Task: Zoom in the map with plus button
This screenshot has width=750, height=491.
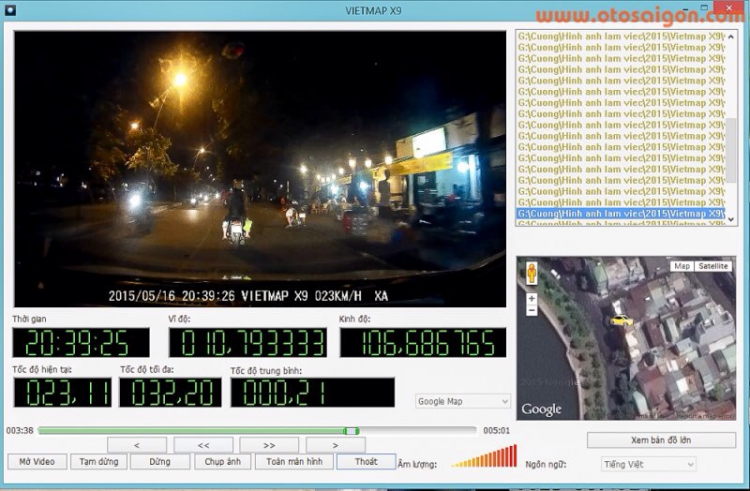Action: pos(531,299)
